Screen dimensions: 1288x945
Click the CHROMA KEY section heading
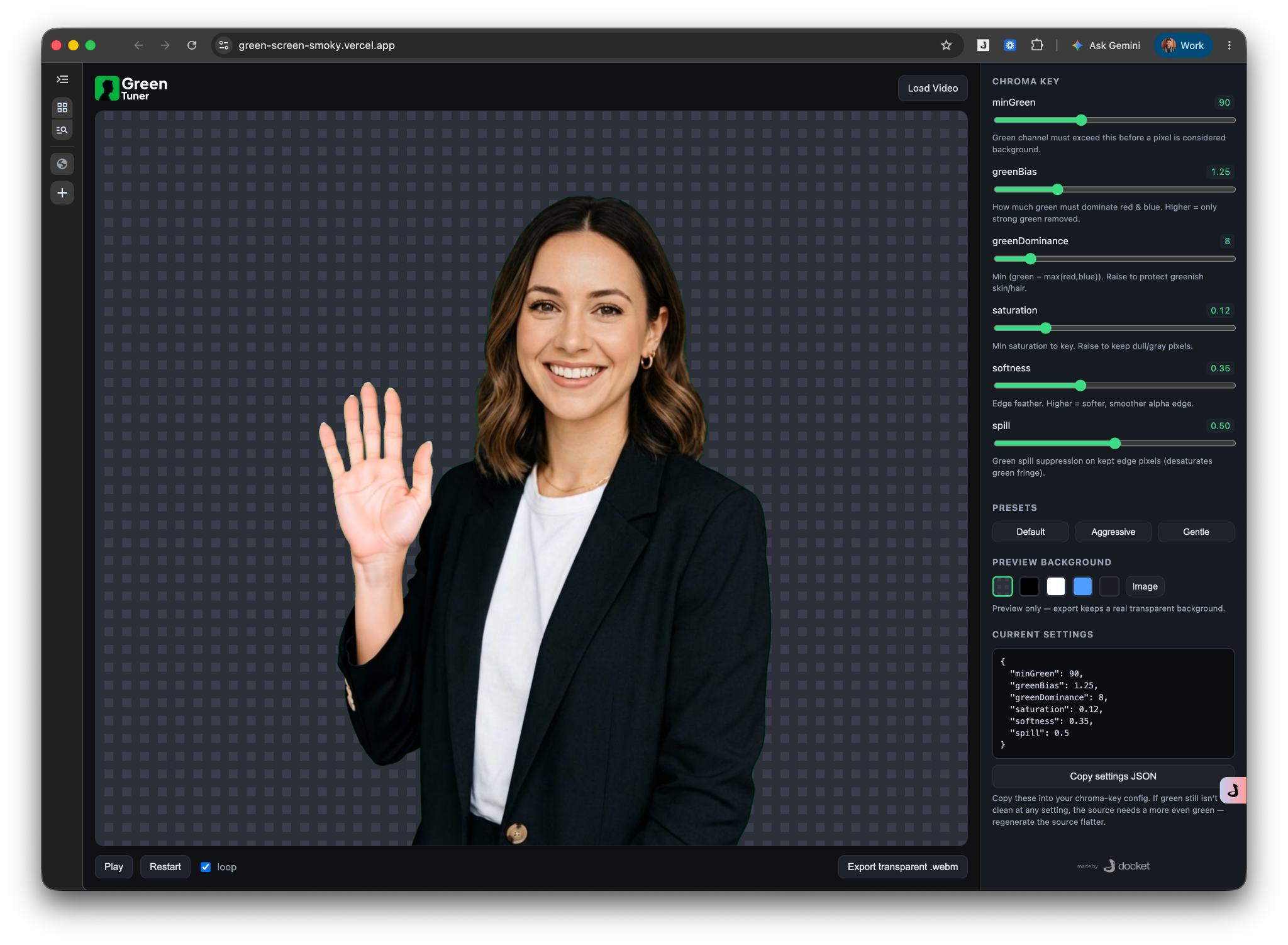coord(1026,81)
